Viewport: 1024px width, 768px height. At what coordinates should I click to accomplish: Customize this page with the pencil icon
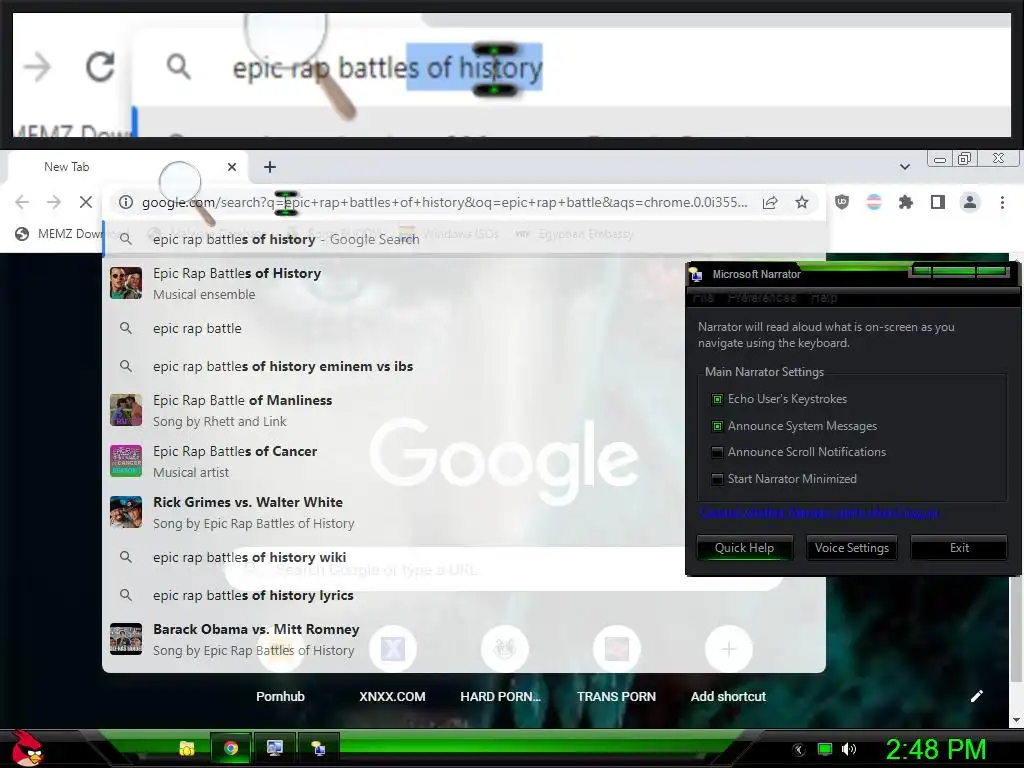[976, 696]
